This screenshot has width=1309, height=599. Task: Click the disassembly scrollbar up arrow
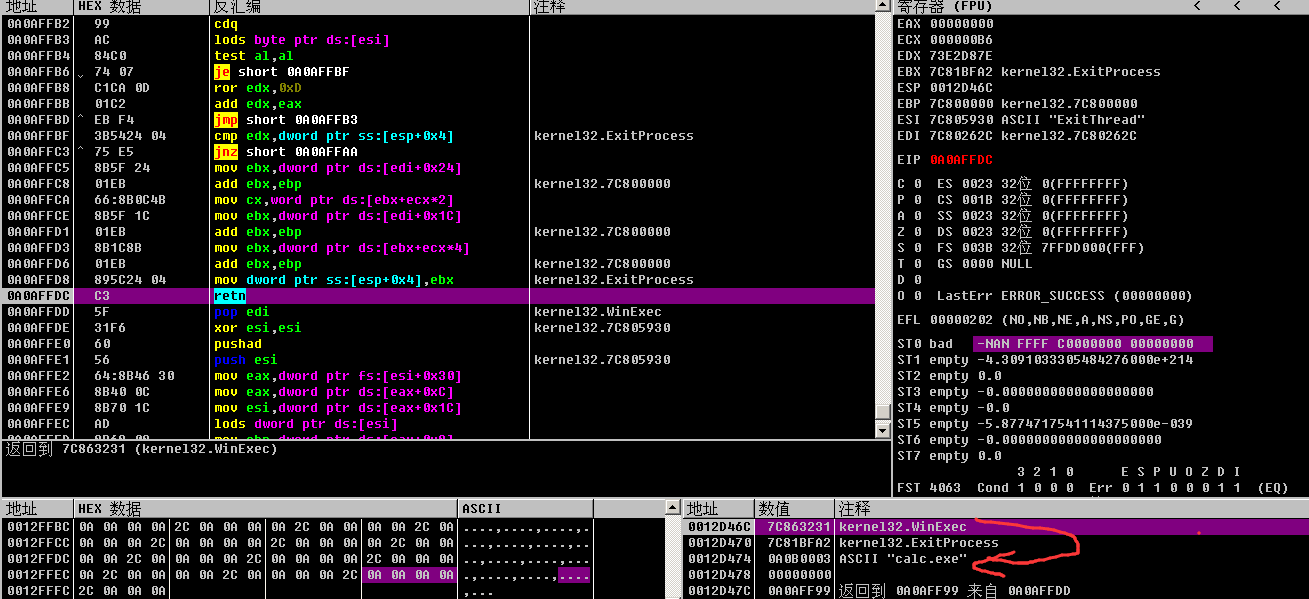(882, 8)
